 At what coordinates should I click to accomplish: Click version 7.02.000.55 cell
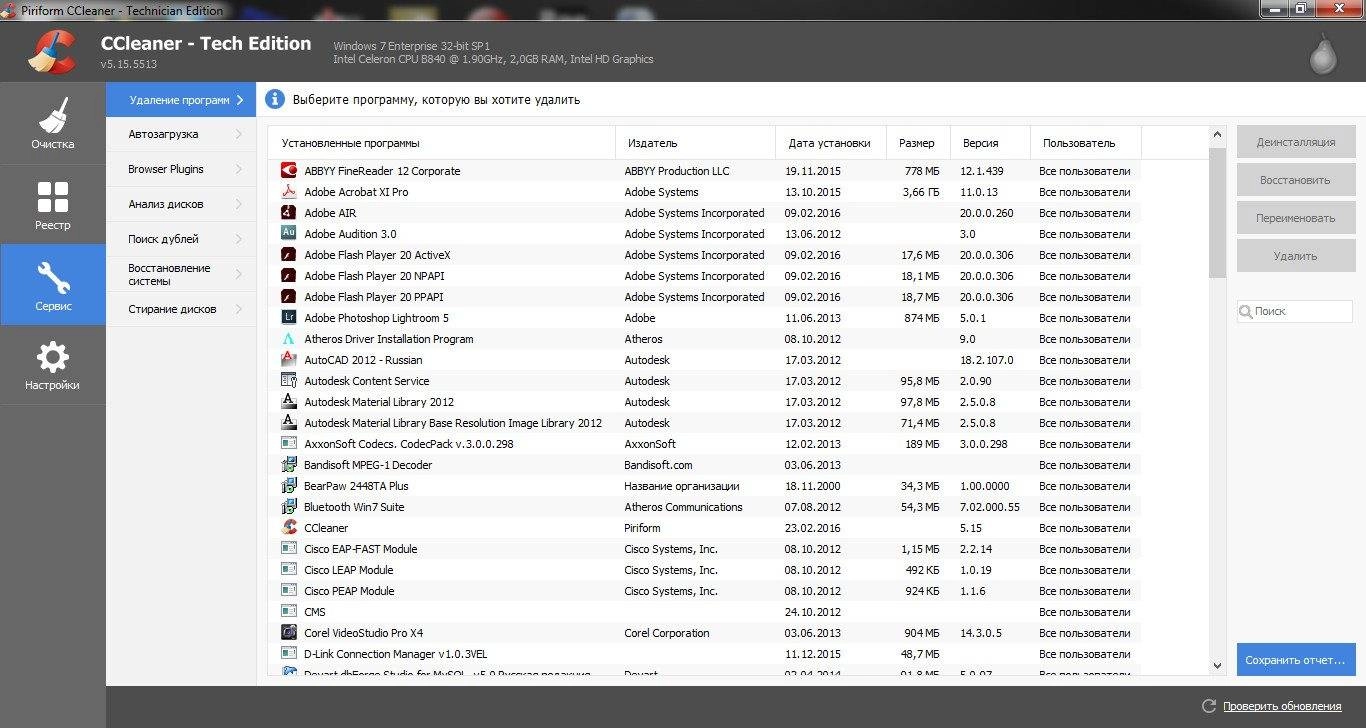tap(990, 506)
